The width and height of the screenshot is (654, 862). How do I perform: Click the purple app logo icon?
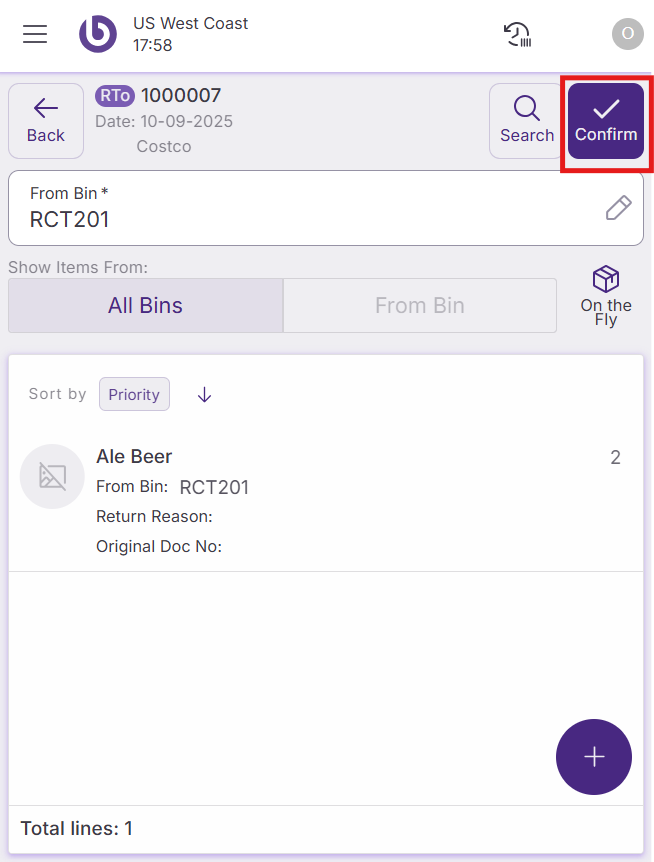[98, 34]
